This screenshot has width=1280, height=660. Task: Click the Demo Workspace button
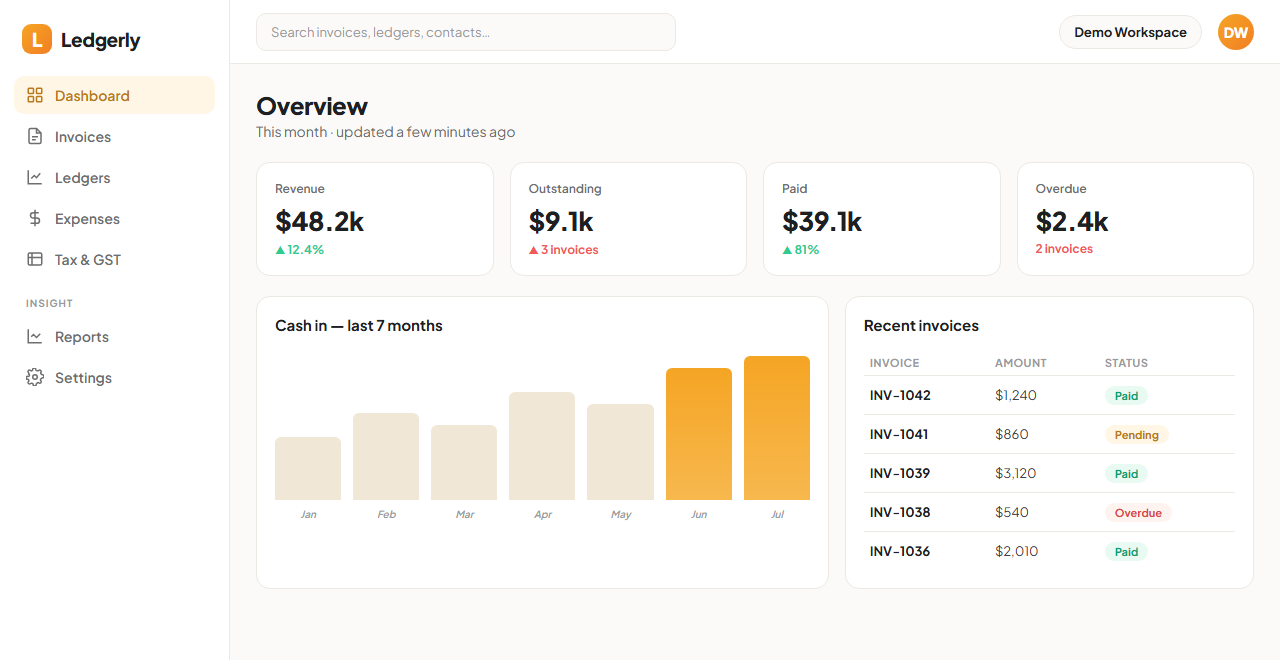[x=1130, y=32]
